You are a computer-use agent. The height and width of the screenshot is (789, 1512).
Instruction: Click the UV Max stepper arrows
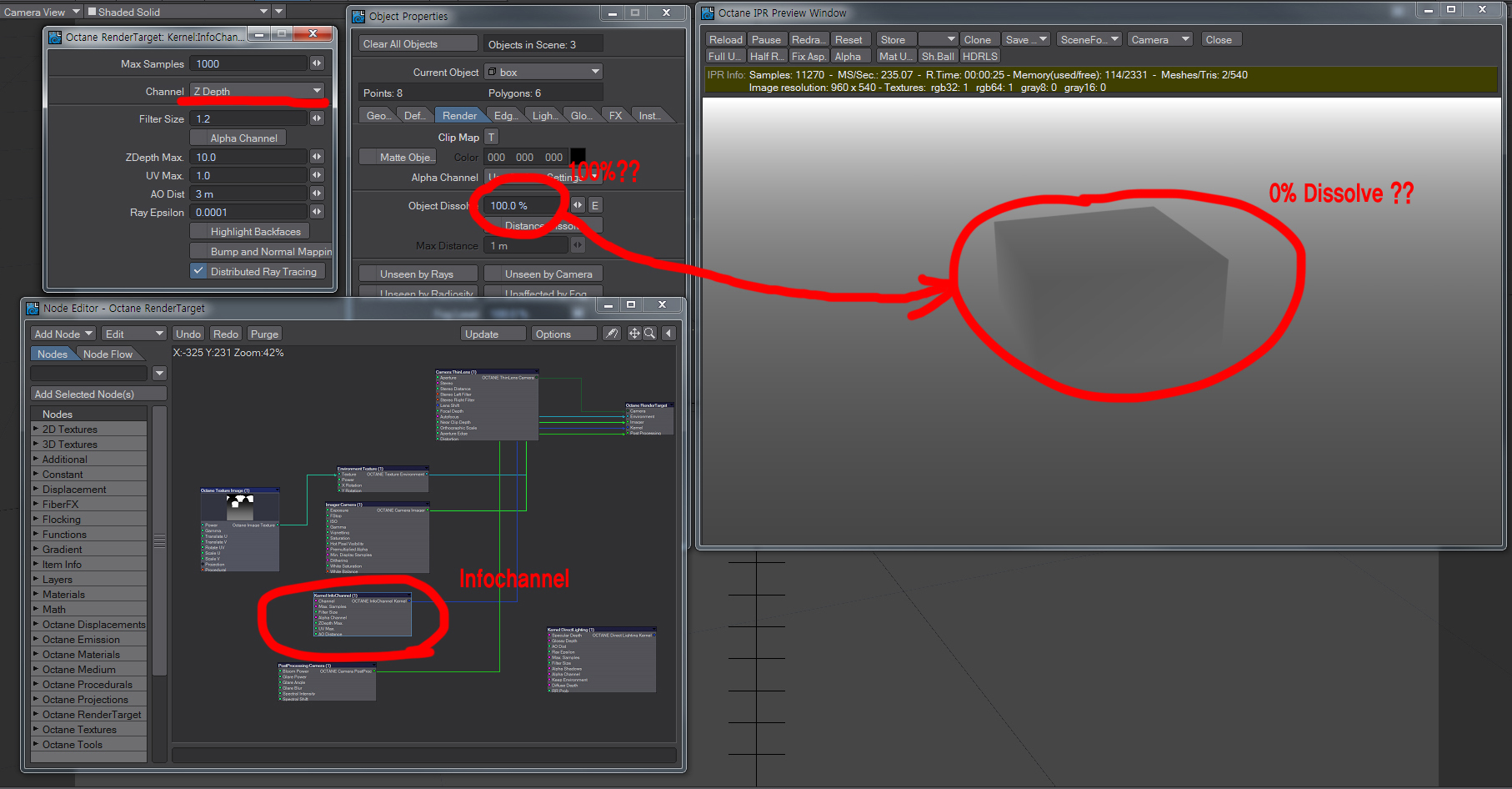tap(317, 175)
